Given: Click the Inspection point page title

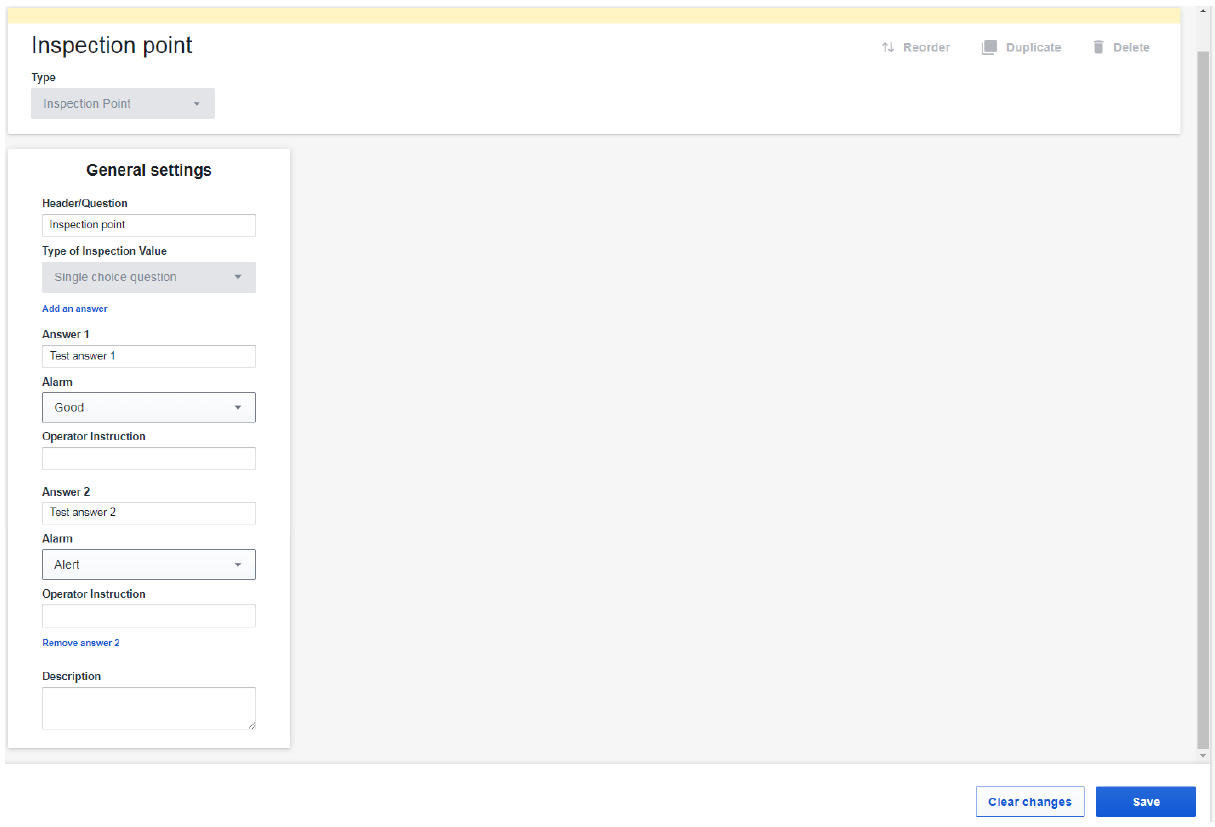Looking at the screenshot, I should tap(112, 46).
